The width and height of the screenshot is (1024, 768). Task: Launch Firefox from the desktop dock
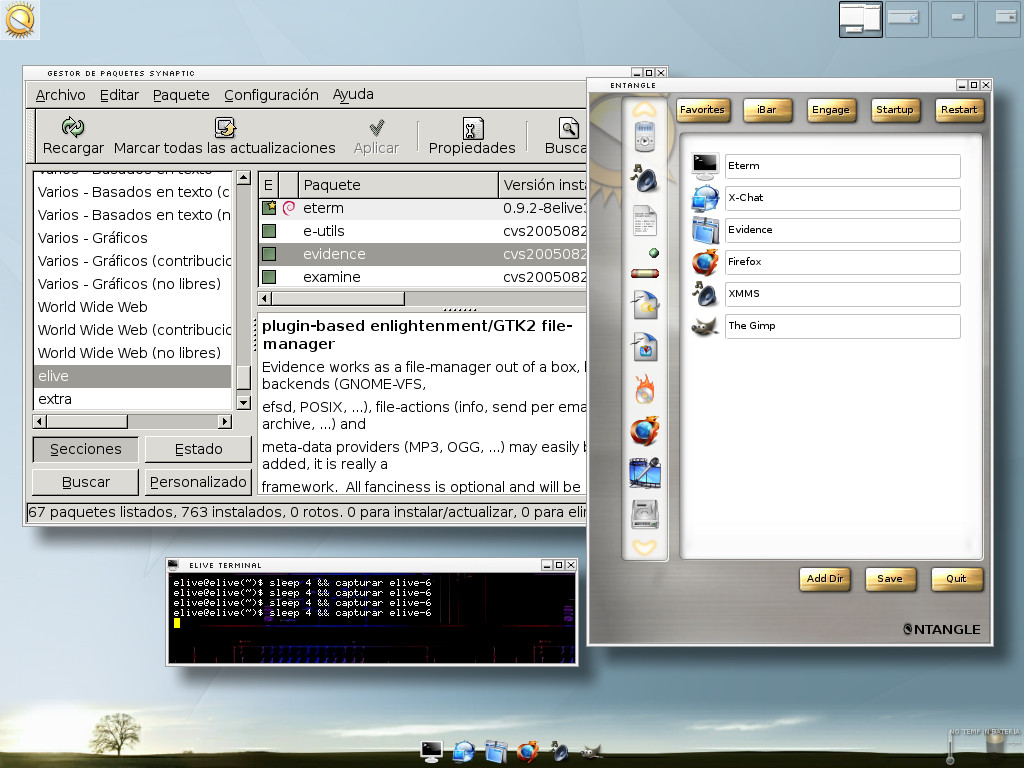point(528,752)
